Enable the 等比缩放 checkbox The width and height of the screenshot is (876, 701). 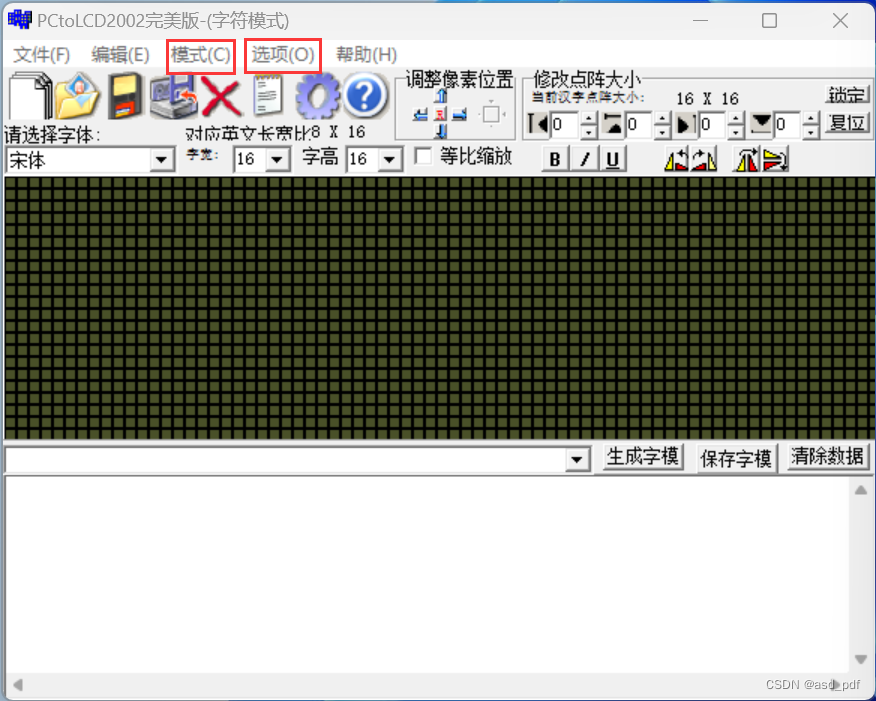click(423, 156)
